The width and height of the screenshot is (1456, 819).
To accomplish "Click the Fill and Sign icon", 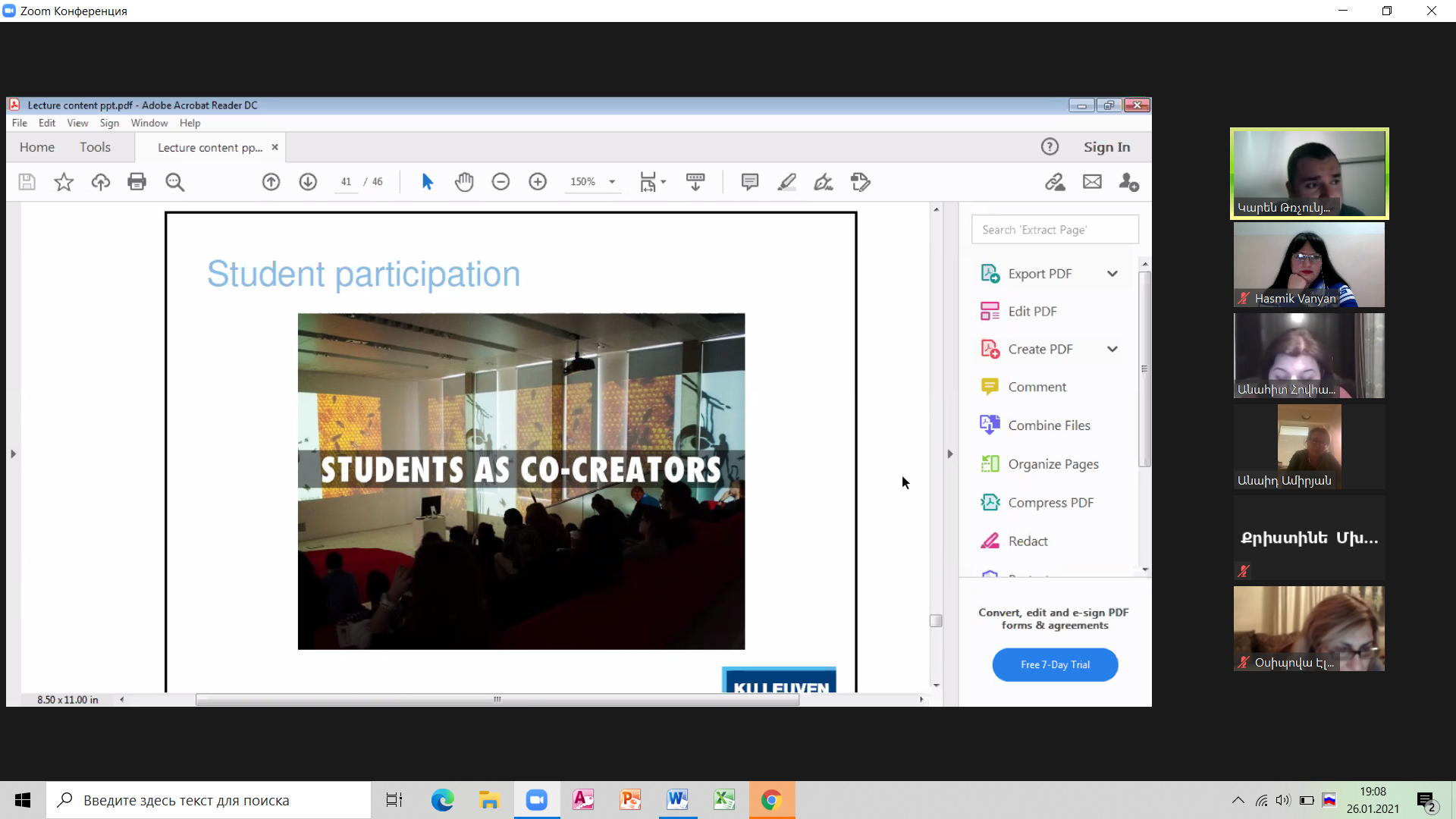I will [824, 182].
